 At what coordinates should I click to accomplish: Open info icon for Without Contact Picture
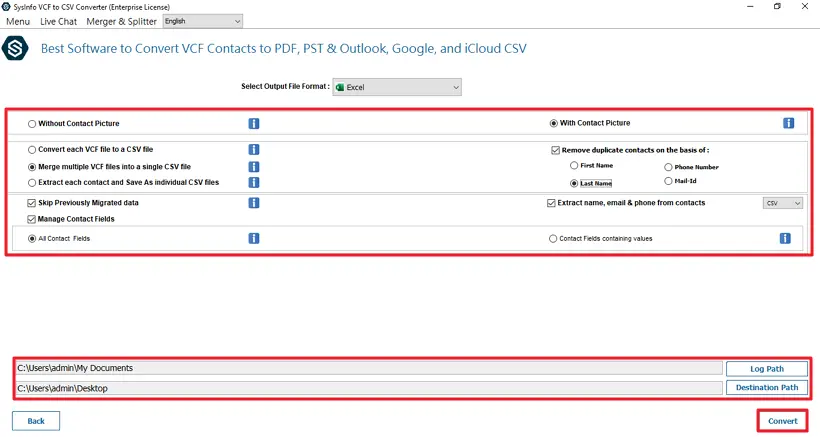coord(254,123)
